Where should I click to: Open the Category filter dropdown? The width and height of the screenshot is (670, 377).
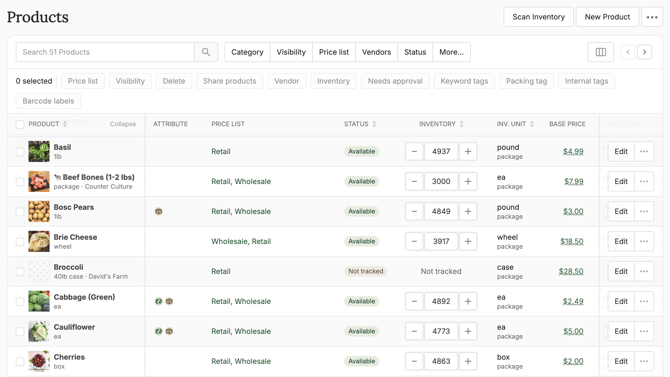(247, 52)
